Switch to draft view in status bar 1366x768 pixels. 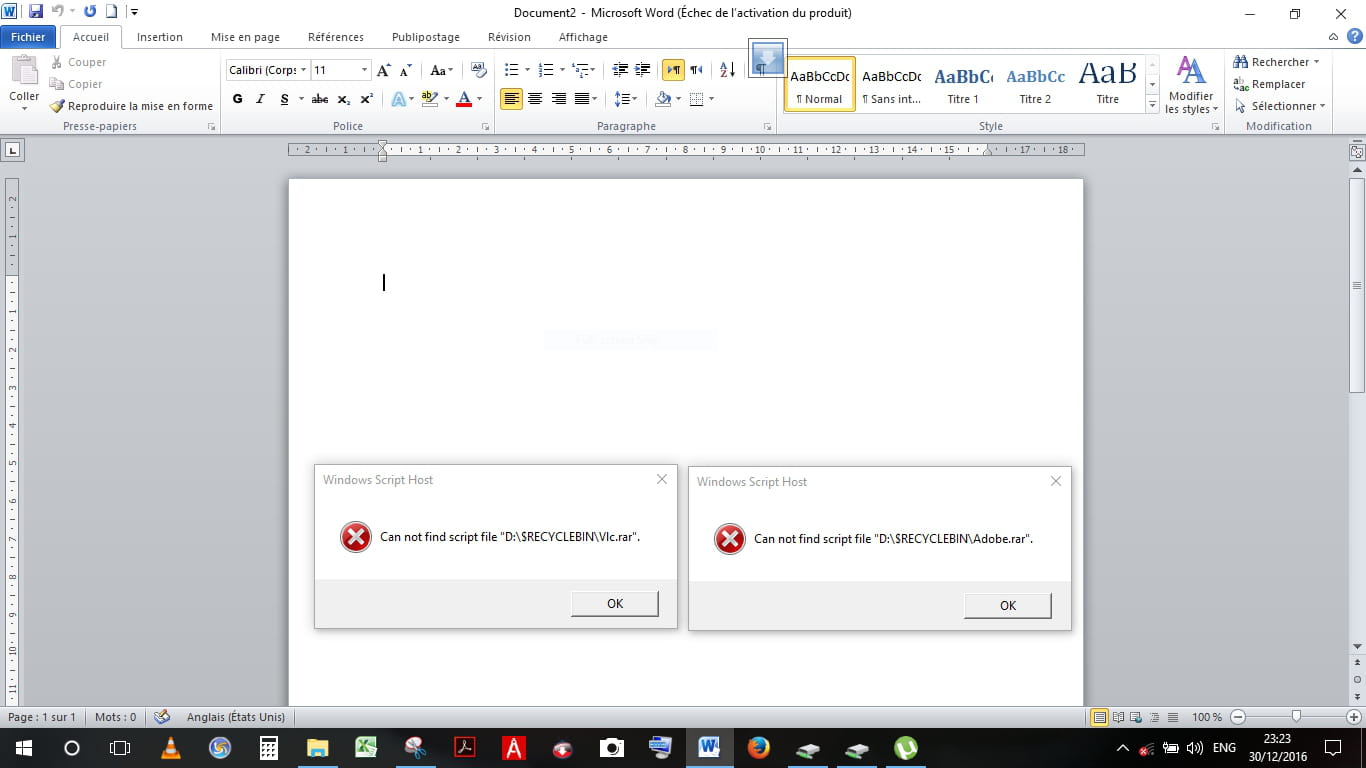1172,717
